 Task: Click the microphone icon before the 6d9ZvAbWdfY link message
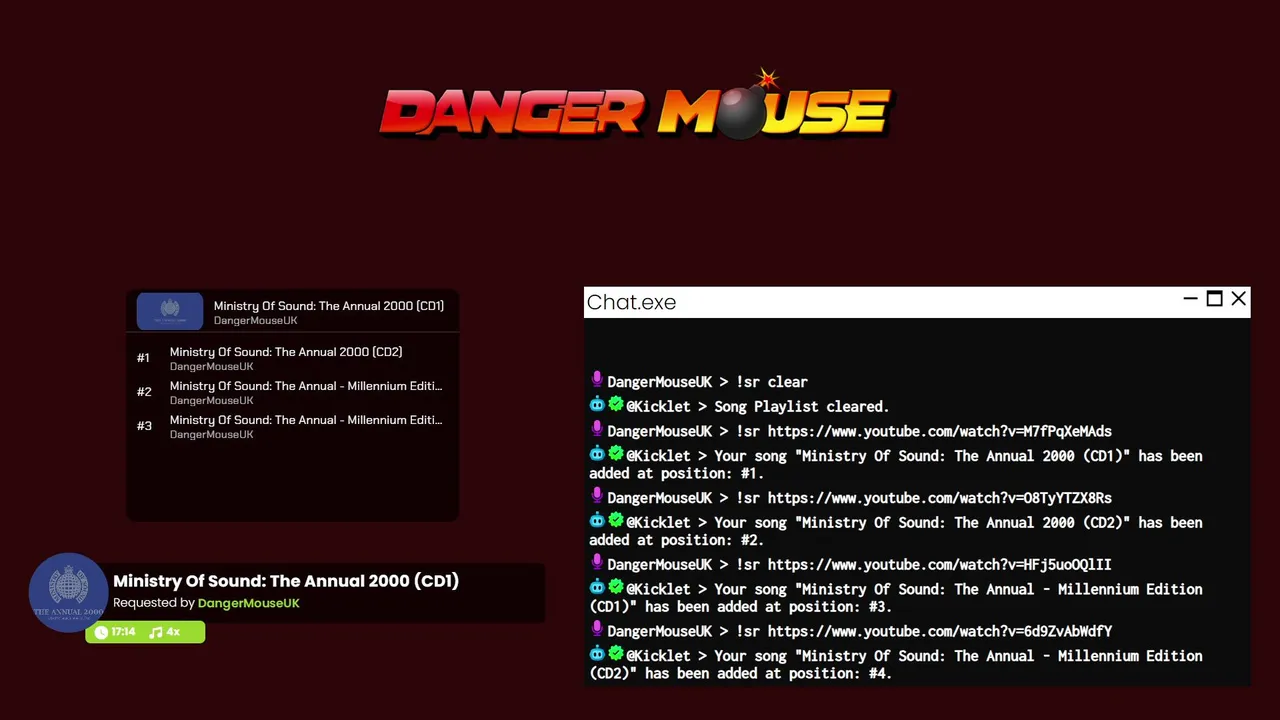pyautogui.click(x=597, y=630)
